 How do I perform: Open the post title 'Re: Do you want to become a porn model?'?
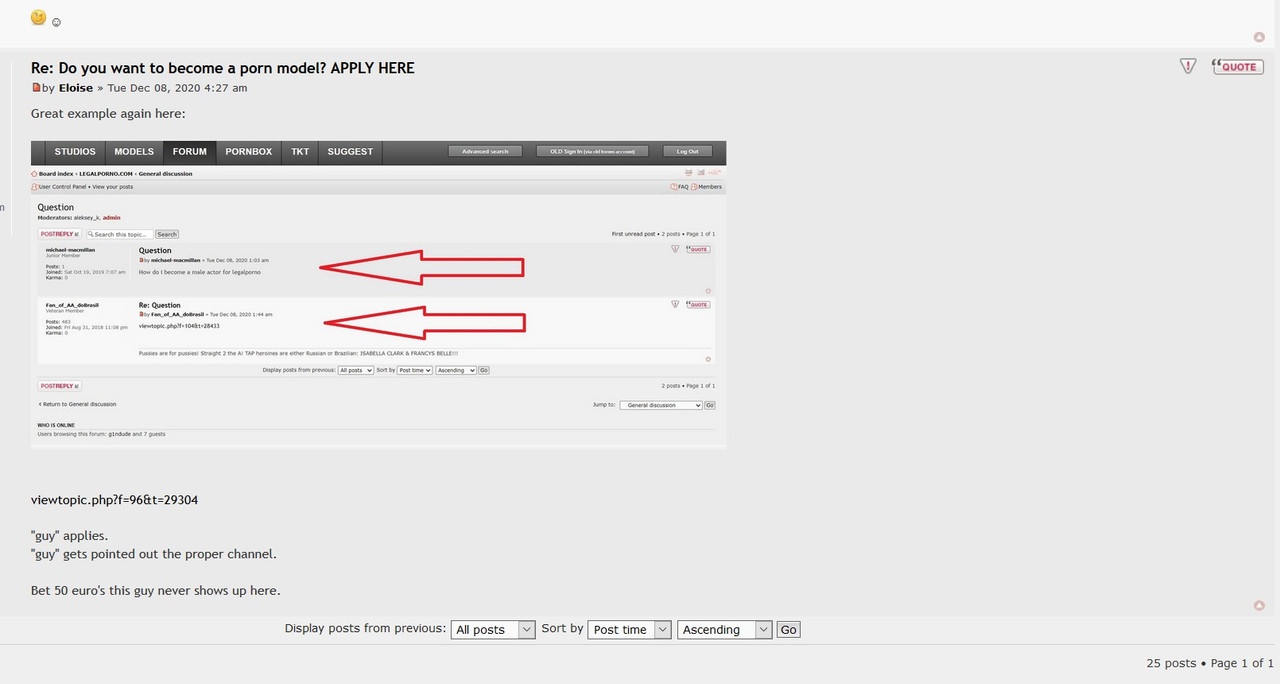point(222,68)
